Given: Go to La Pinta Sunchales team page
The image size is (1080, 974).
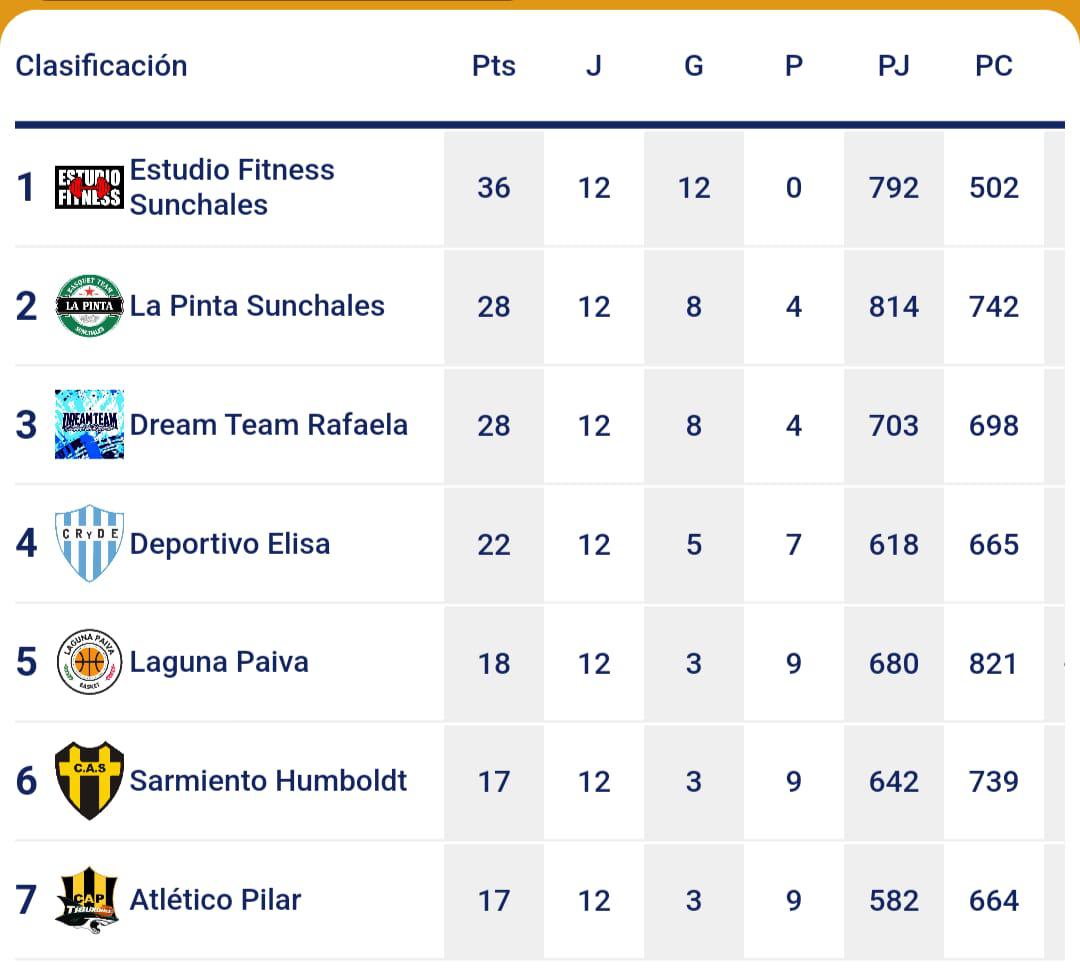Looking at the screenshot, I should click(257, 306).
